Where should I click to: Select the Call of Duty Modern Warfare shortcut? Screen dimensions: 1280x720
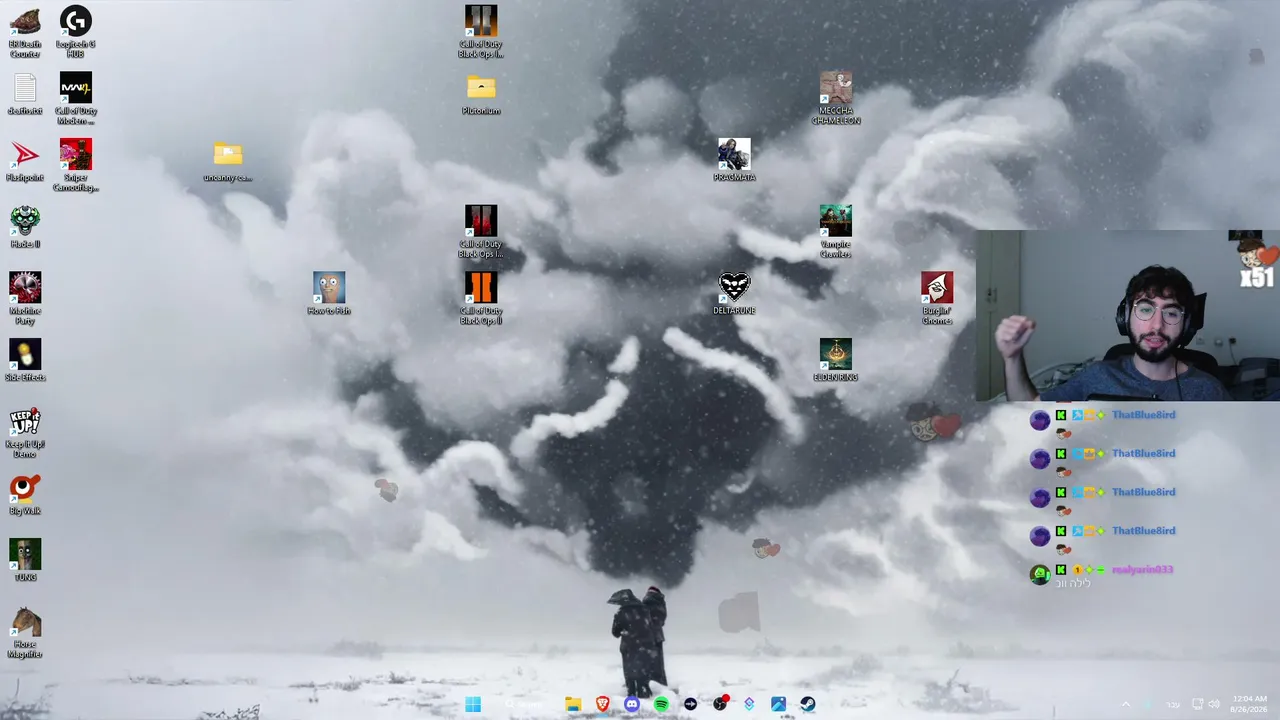tap(76, 99)
